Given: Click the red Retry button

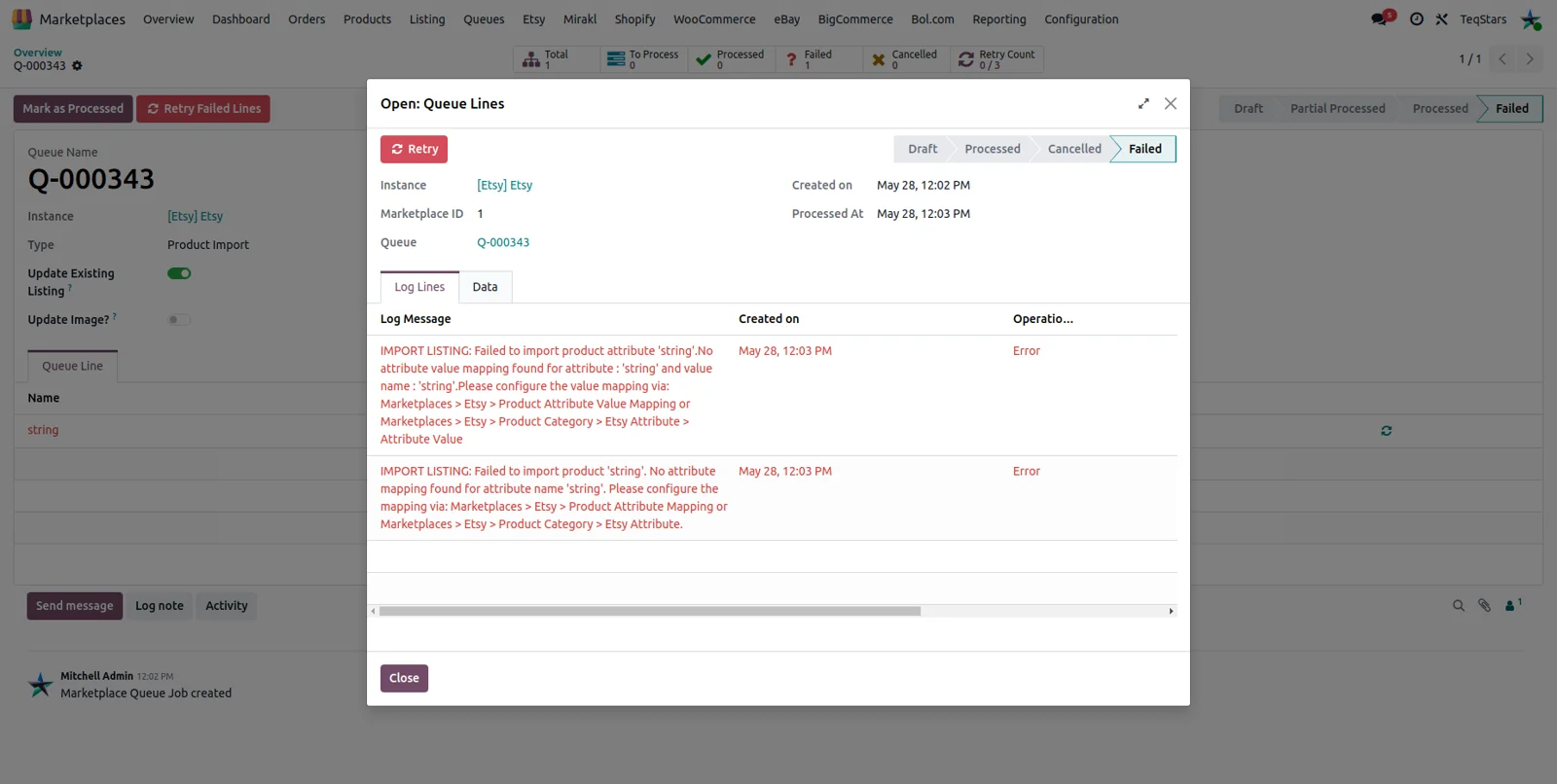Looking at the screenshot, I should 414,149.
